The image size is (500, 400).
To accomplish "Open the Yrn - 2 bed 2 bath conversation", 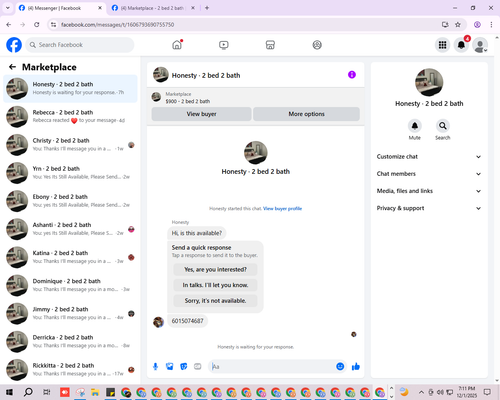I will pyautogui.click(x=70, y=173).
